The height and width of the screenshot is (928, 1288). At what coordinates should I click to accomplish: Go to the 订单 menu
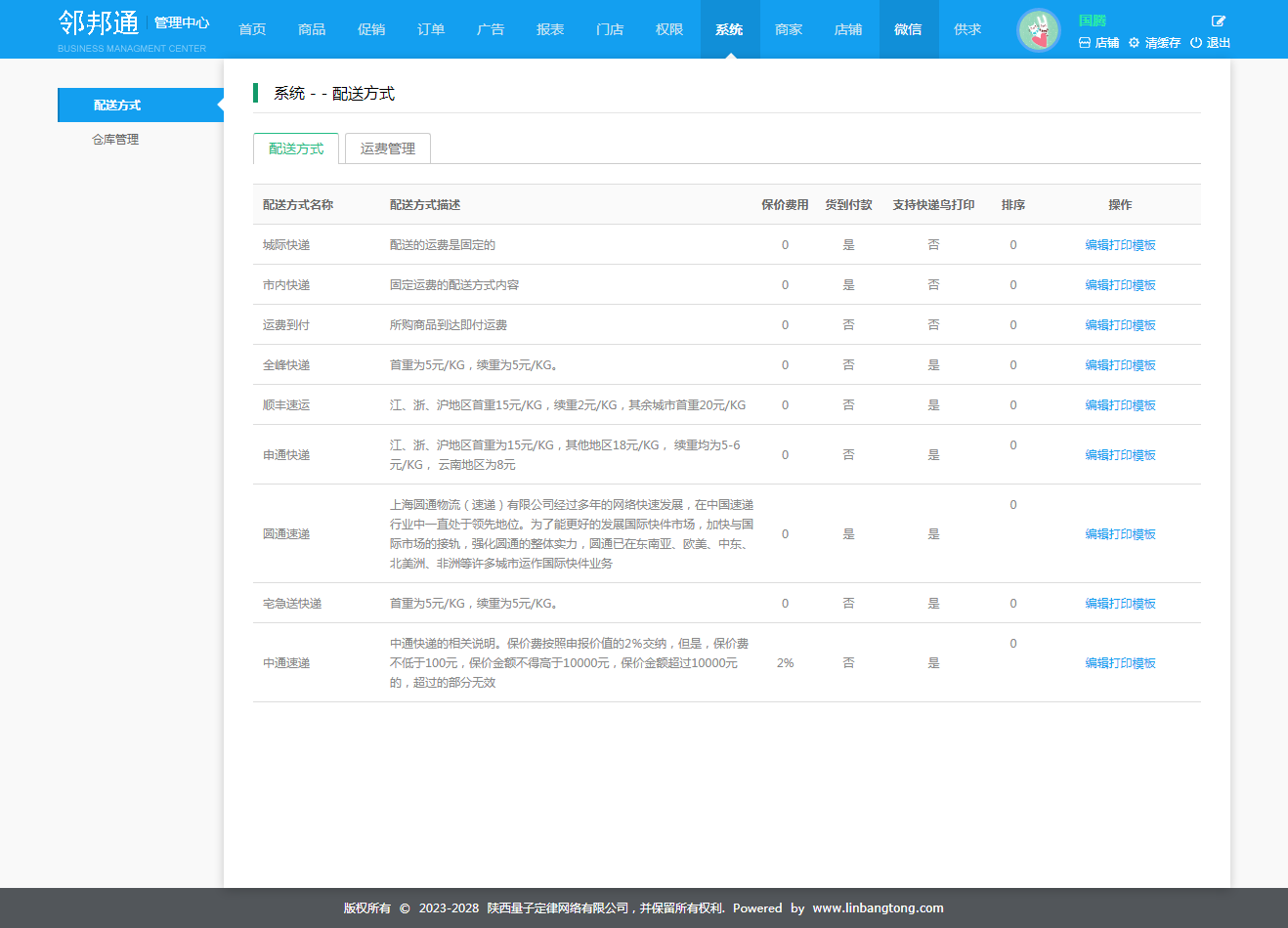pos(431,29)
